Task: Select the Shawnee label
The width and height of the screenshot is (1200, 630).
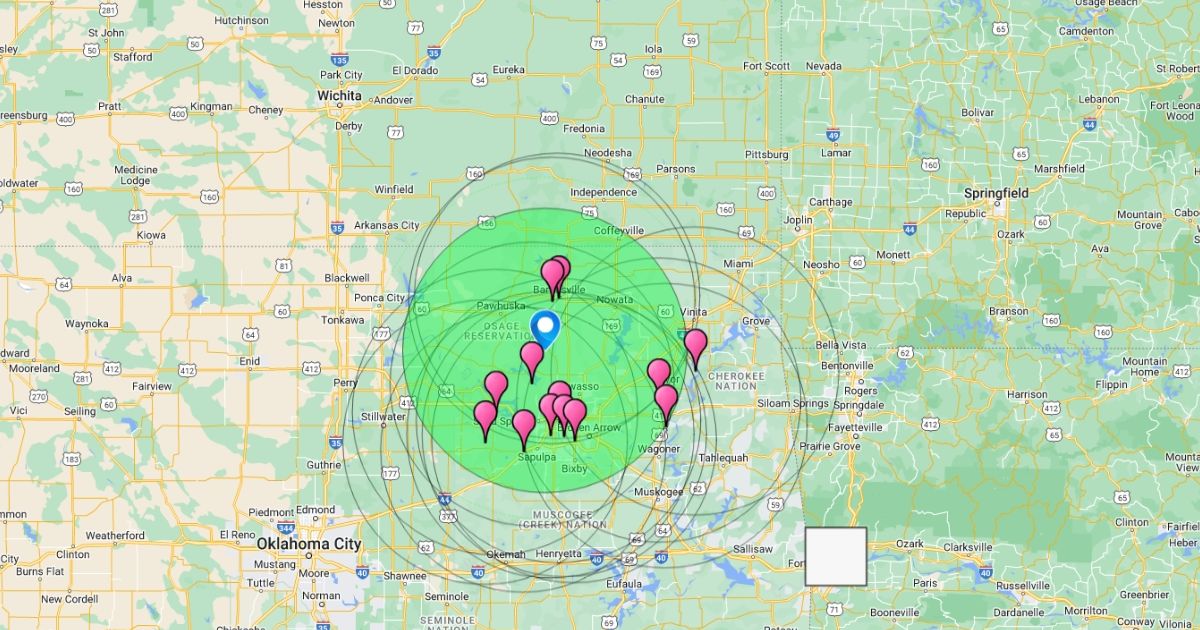Action: pos(404,575)
